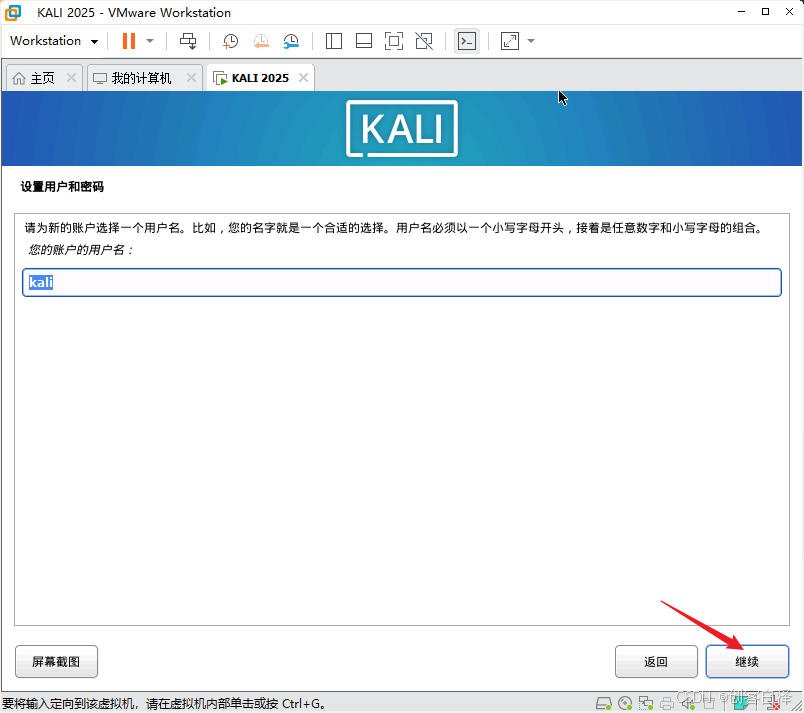
Task: Click the 屏幕截图 screenshot button
Action: [56, 662]
